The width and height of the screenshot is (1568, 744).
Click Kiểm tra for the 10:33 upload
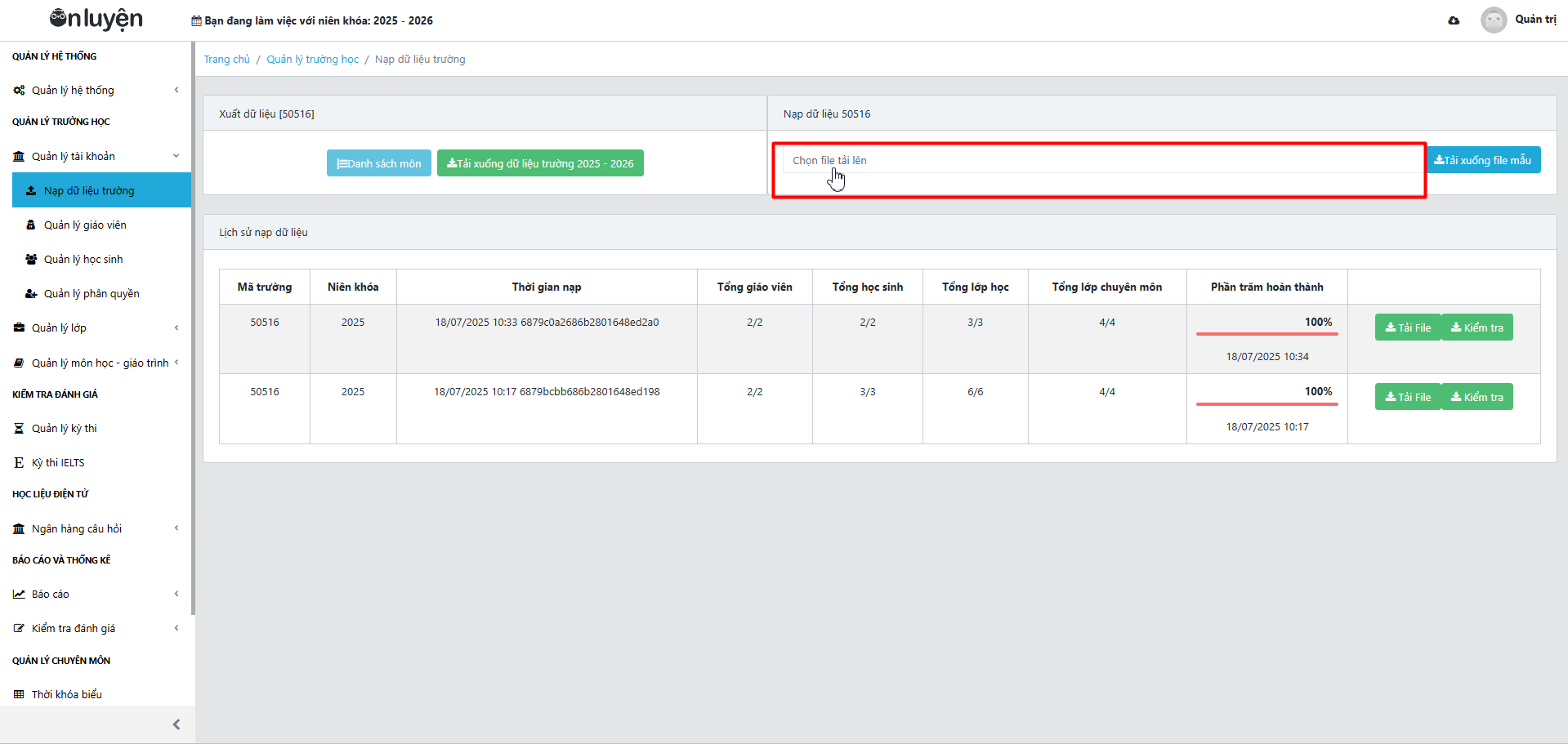pos(1476,327)
